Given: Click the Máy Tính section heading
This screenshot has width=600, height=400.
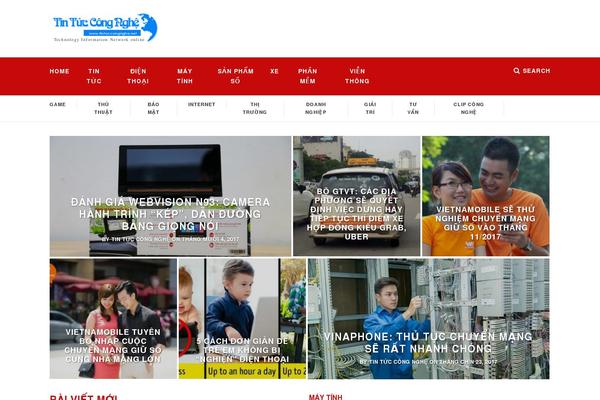Looking at the screenshot, I should click(x=325, y=397).
